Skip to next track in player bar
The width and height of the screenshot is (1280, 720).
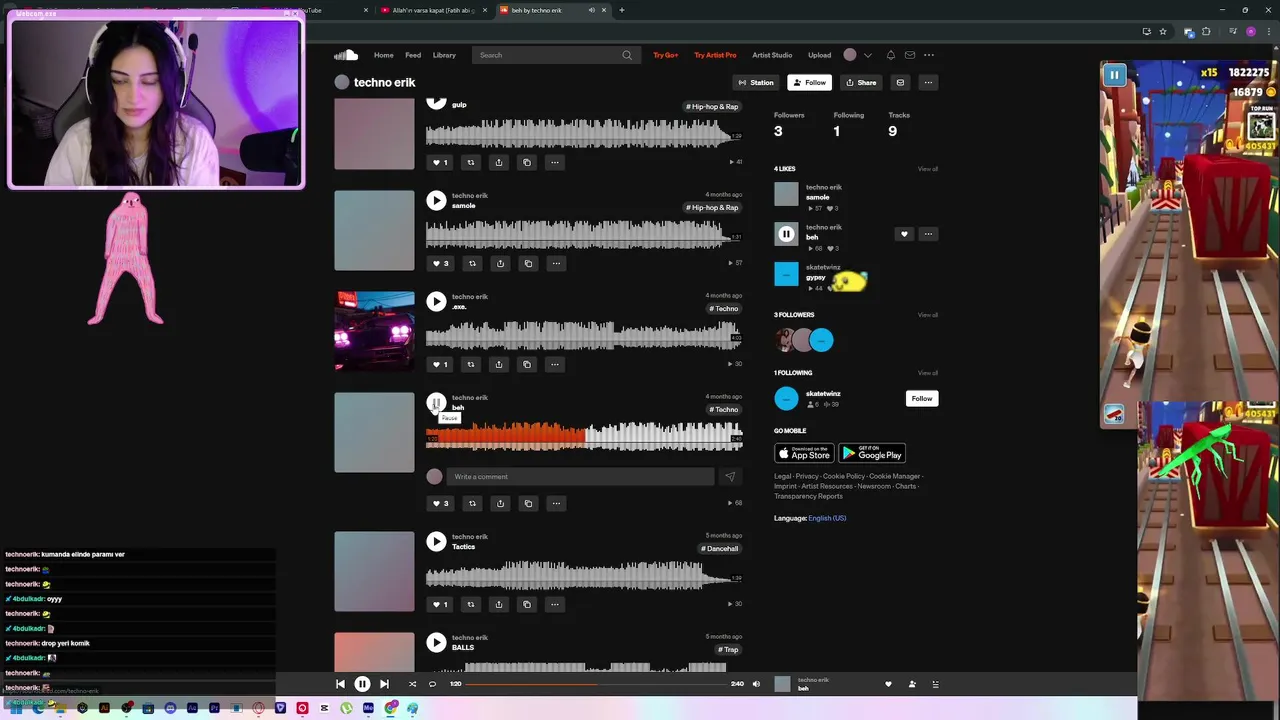coord(384,684)
